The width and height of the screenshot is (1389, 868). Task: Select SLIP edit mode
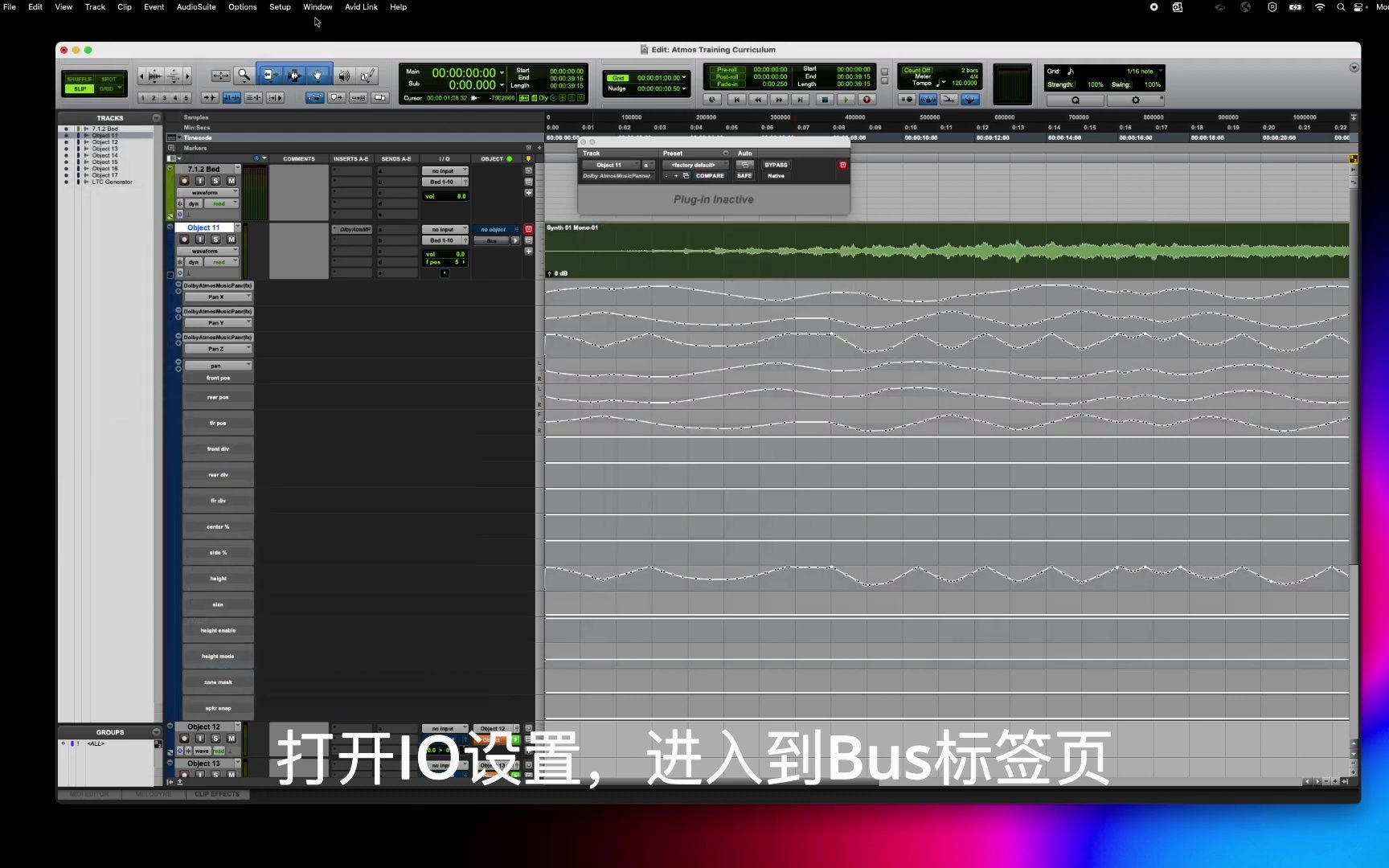click(x=80, y=88)
